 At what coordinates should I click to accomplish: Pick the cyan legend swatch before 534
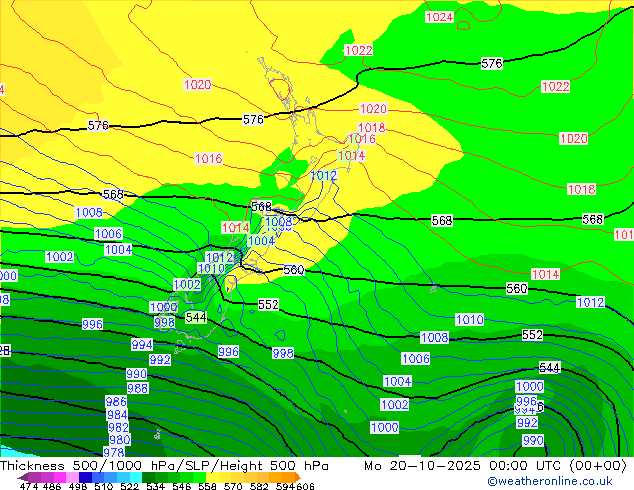(x=136, y=477)
